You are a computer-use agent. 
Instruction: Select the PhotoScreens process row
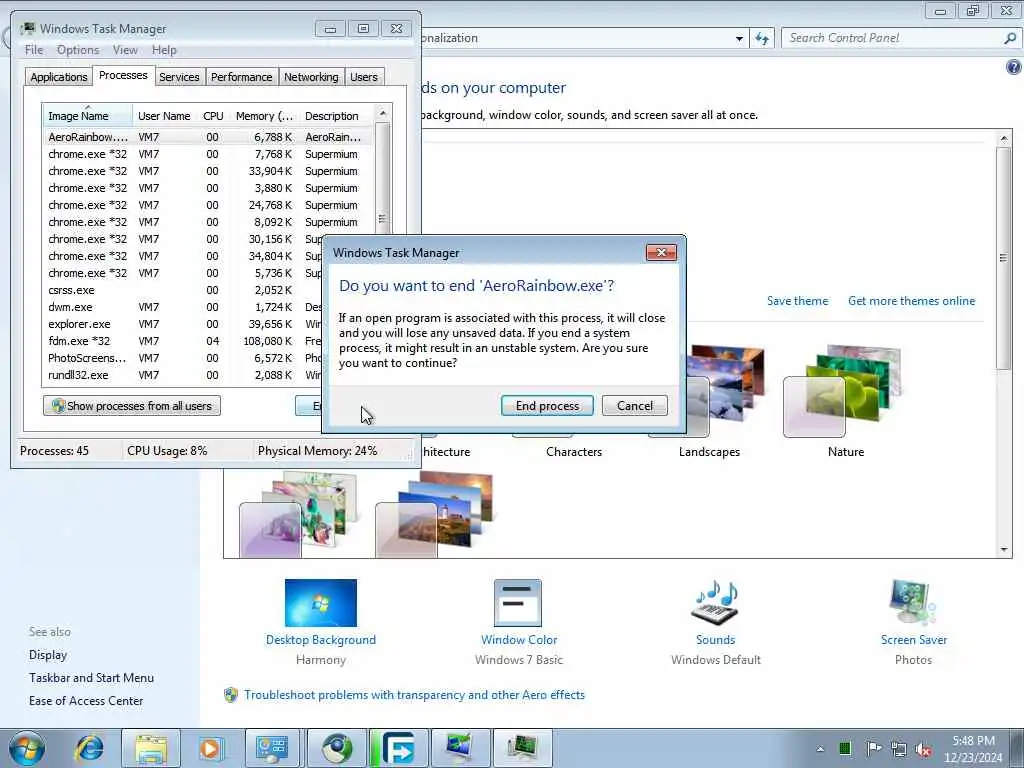click(183, 358)
